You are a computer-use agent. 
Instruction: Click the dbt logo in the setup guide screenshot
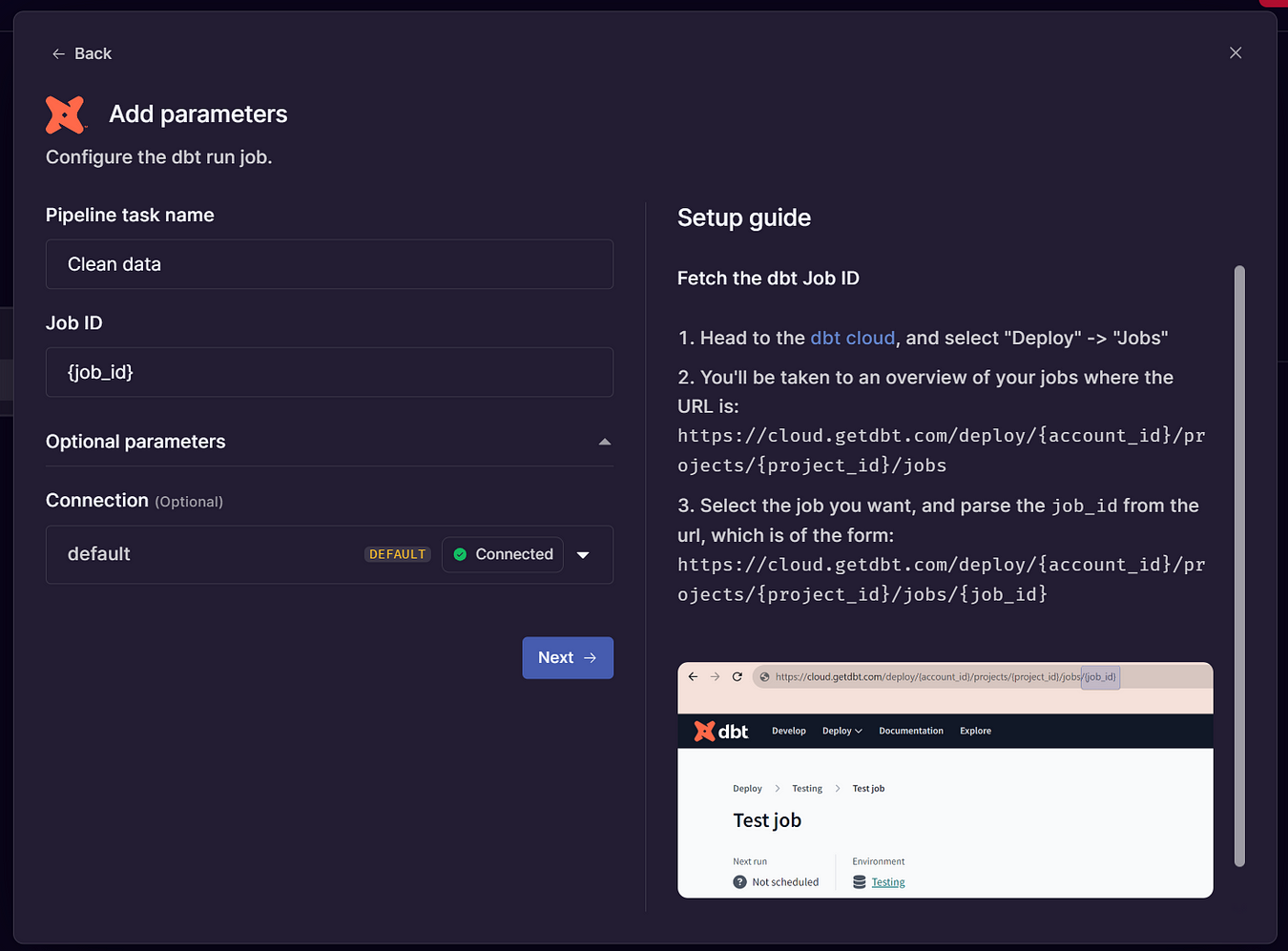click(708, 731)
